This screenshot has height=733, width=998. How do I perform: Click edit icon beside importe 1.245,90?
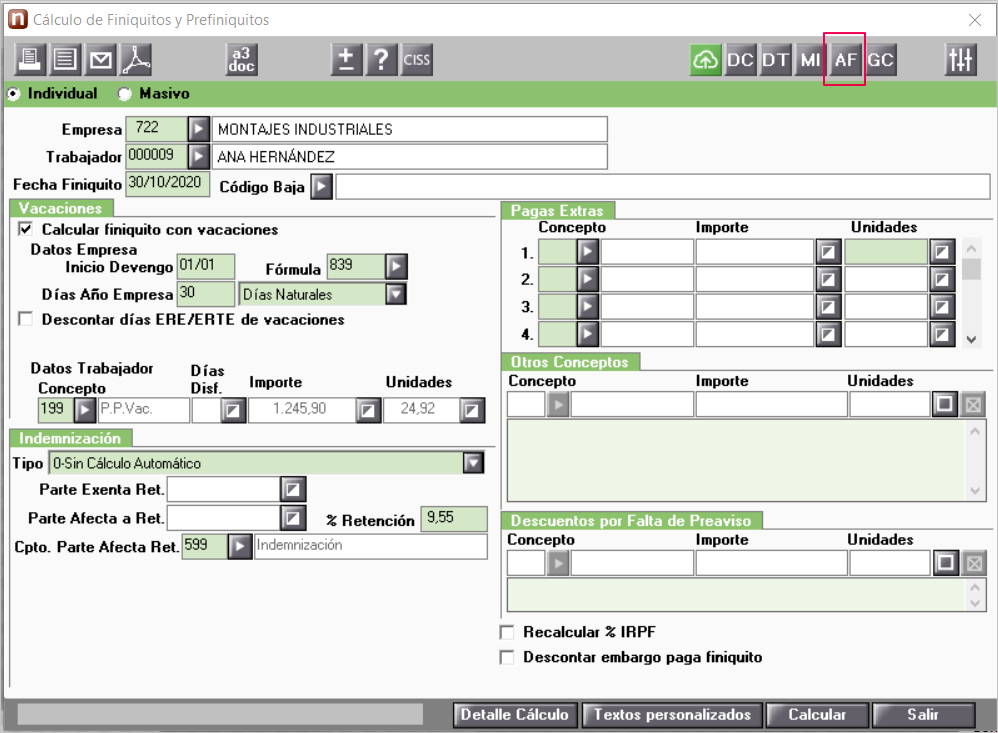(x=368, y=410)
